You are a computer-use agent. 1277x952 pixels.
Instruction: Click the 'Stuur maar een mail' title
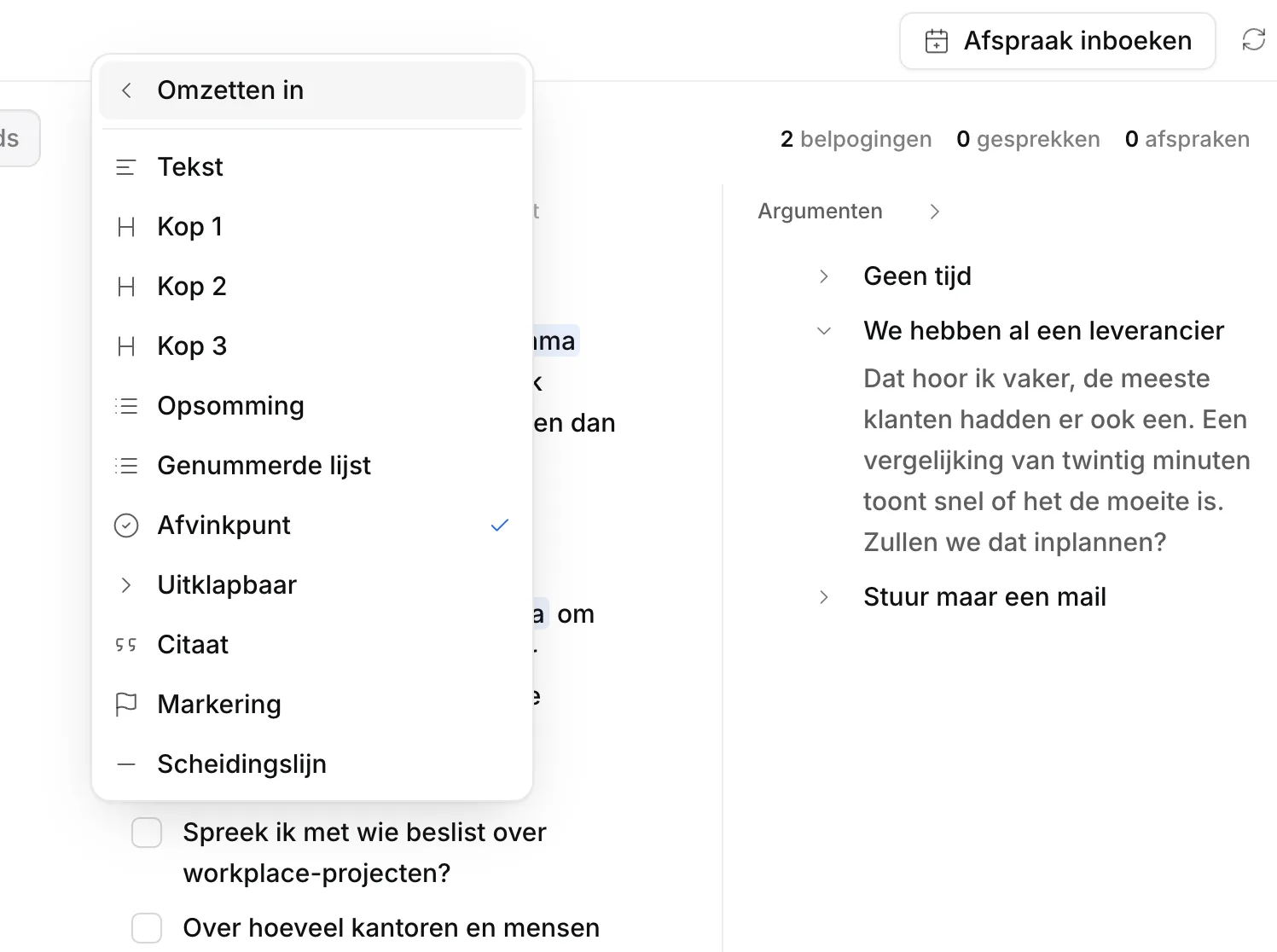(984, 597)
